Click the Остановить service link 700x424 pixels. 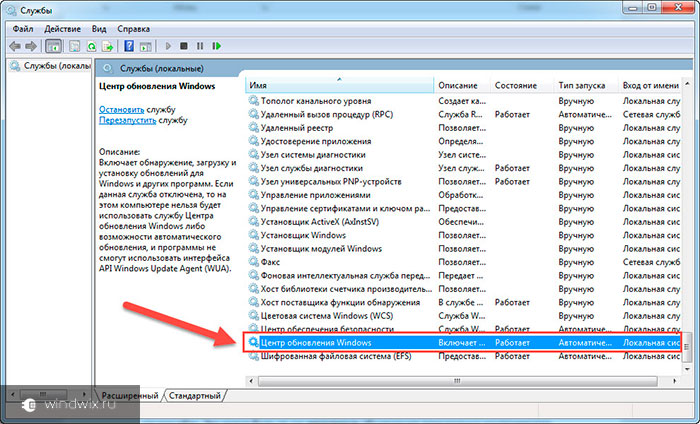coord(121,109)
